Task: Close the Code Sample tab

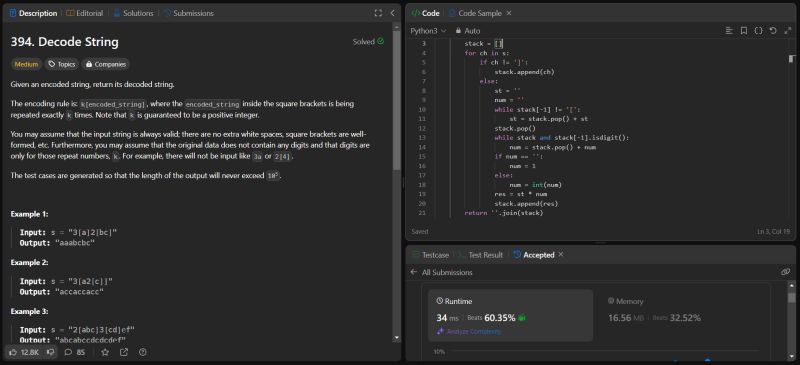Action: point(509,13)
